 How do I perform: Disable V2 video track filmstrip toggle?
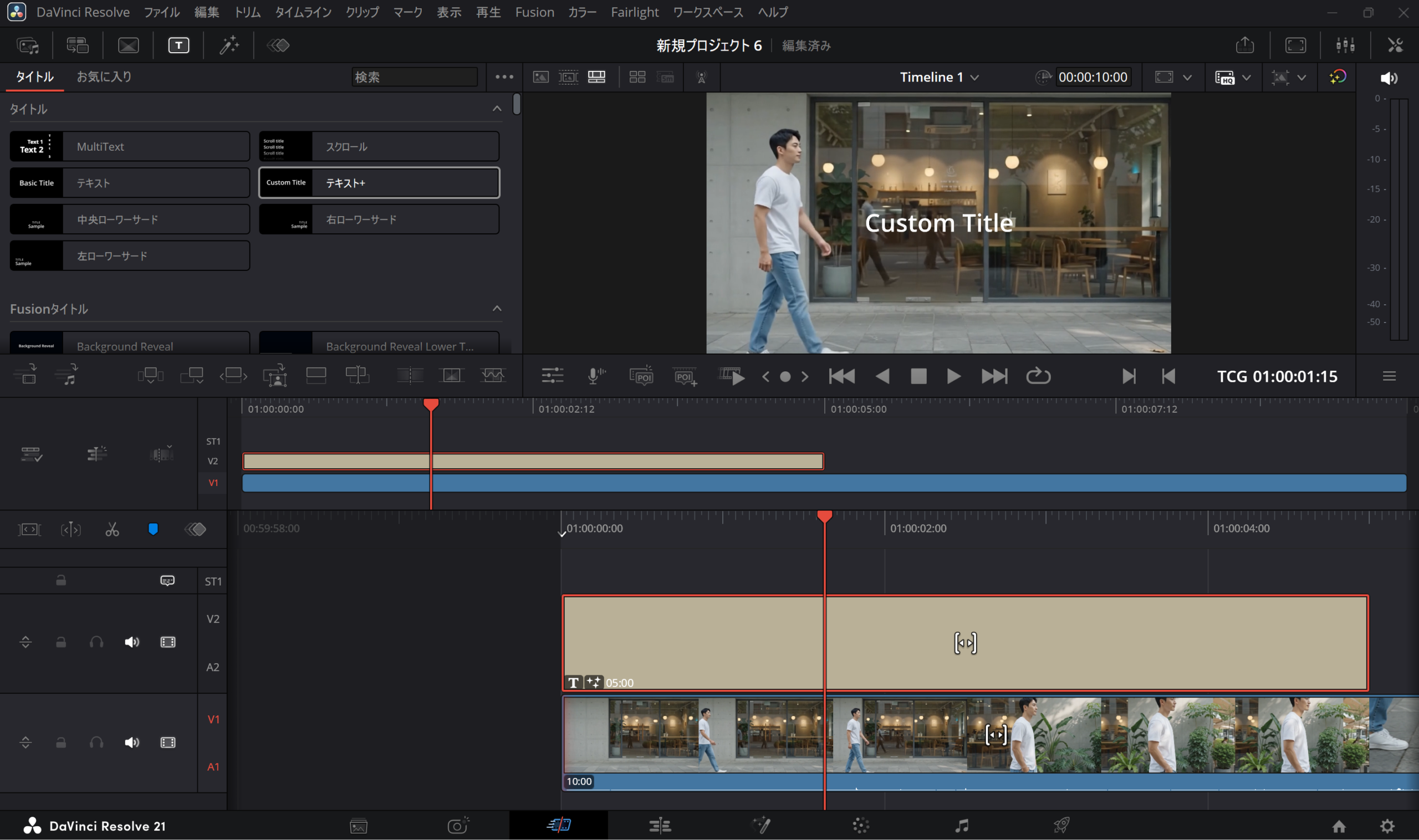(x=168, y=642)
